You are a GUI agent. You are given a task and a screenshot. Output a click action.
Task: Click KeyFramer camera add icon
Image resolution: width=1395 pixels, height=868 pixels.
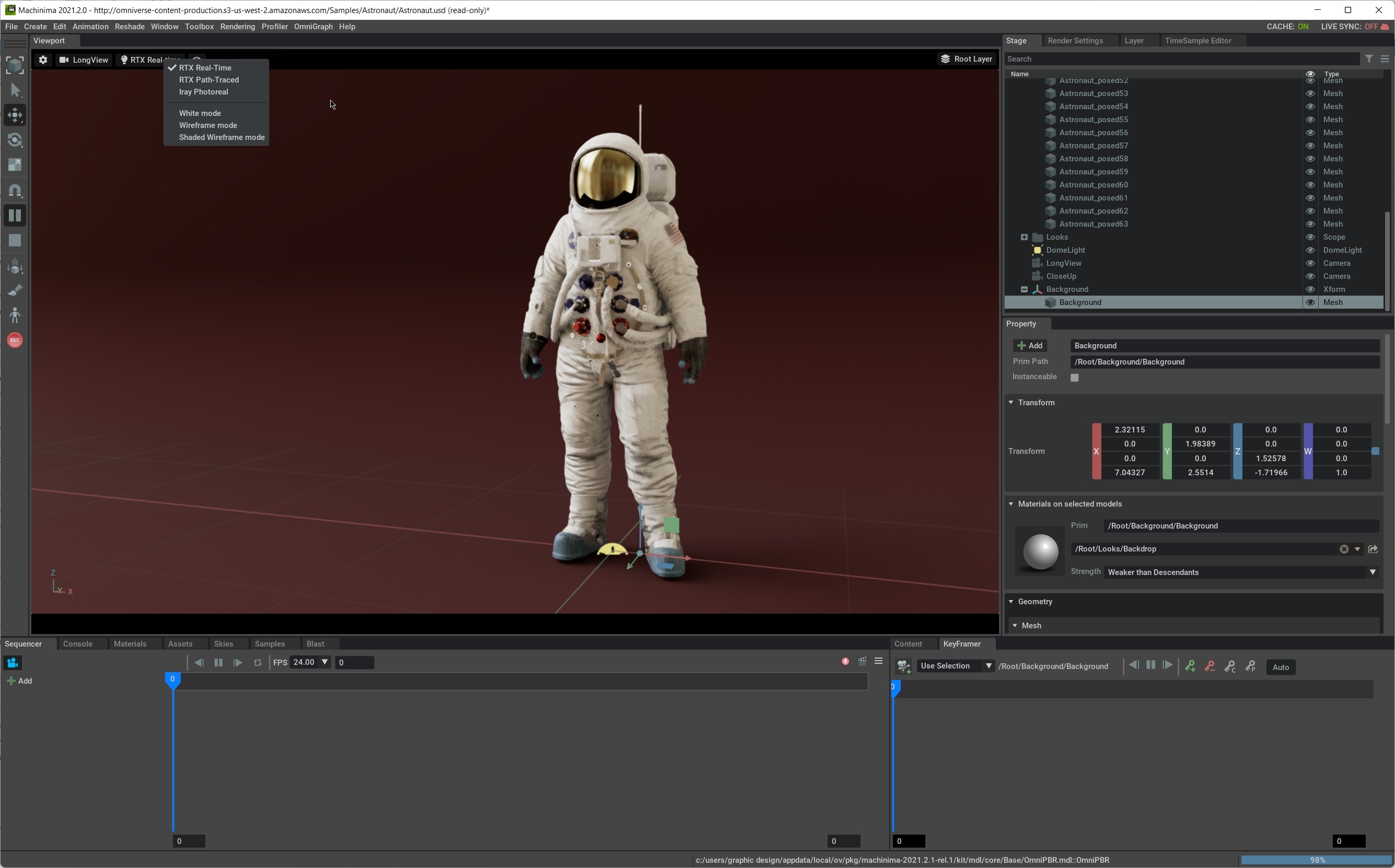pyautogui.click(x=903, y=666)
